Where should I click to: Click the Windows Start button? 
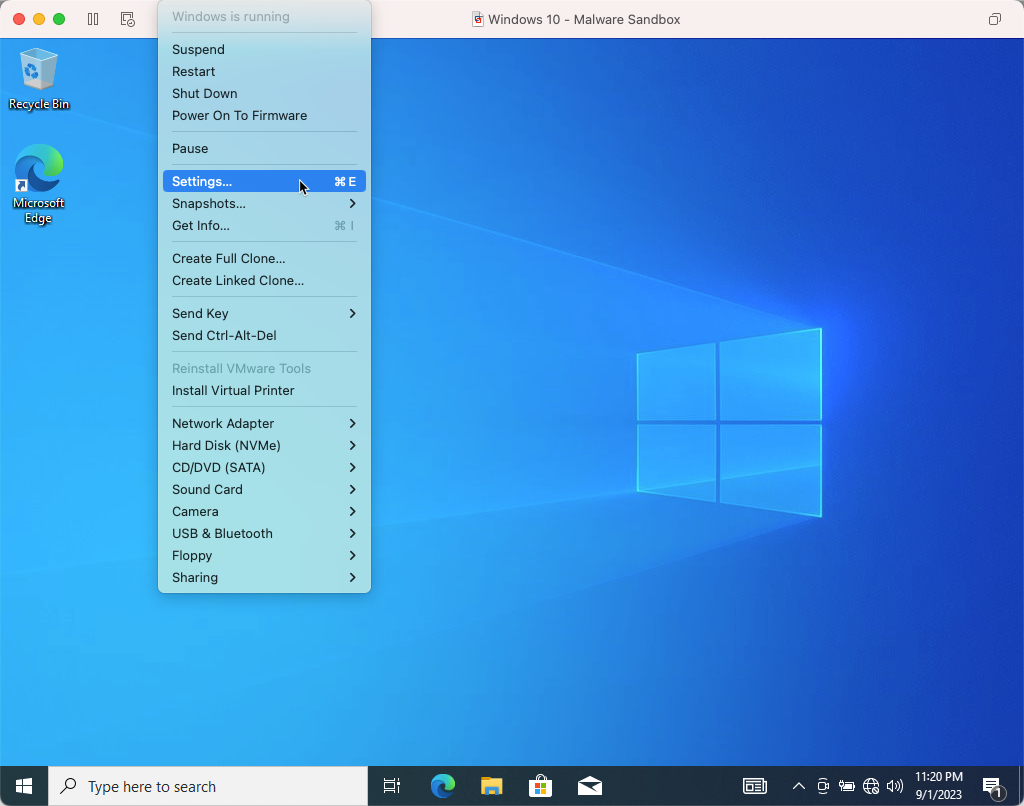coord(23,786)
